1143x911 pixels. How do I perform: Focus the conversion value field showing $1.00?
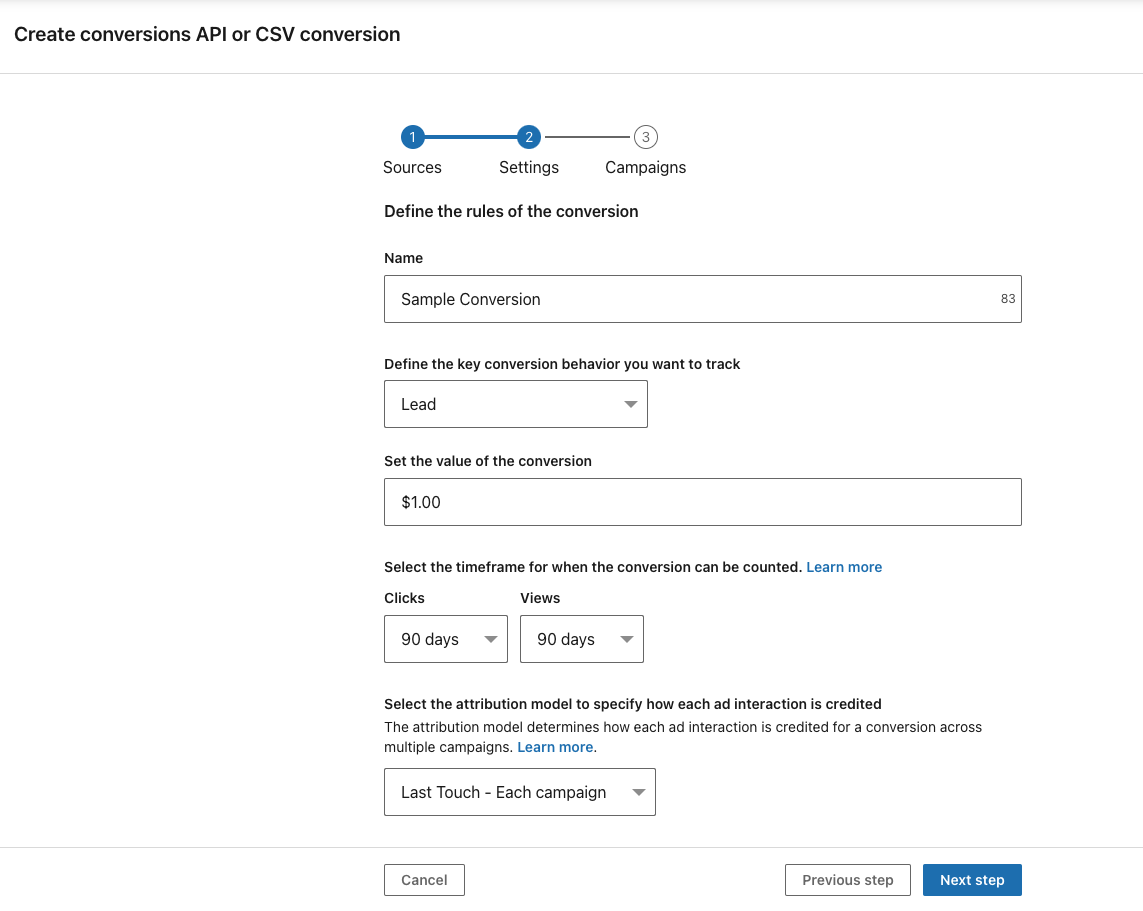coord(703,502)
